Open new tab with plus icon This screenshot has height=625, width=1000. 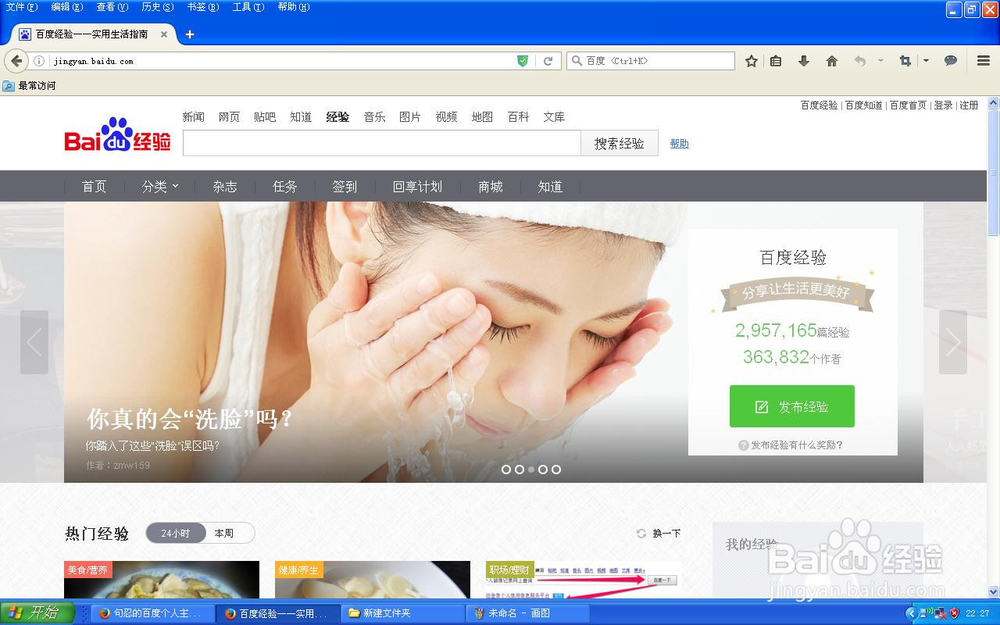(x=189, y=34)
